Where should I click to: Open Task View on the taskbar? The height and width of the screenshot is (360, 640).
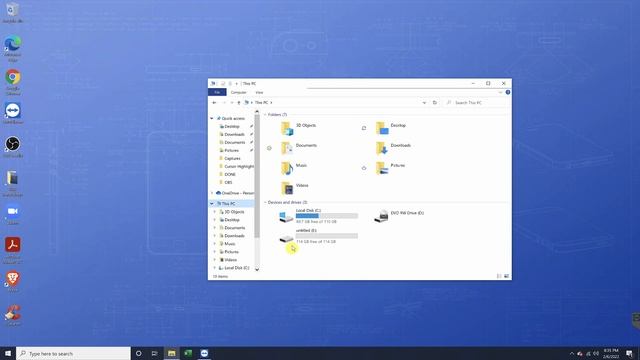(x=154, y=353)
